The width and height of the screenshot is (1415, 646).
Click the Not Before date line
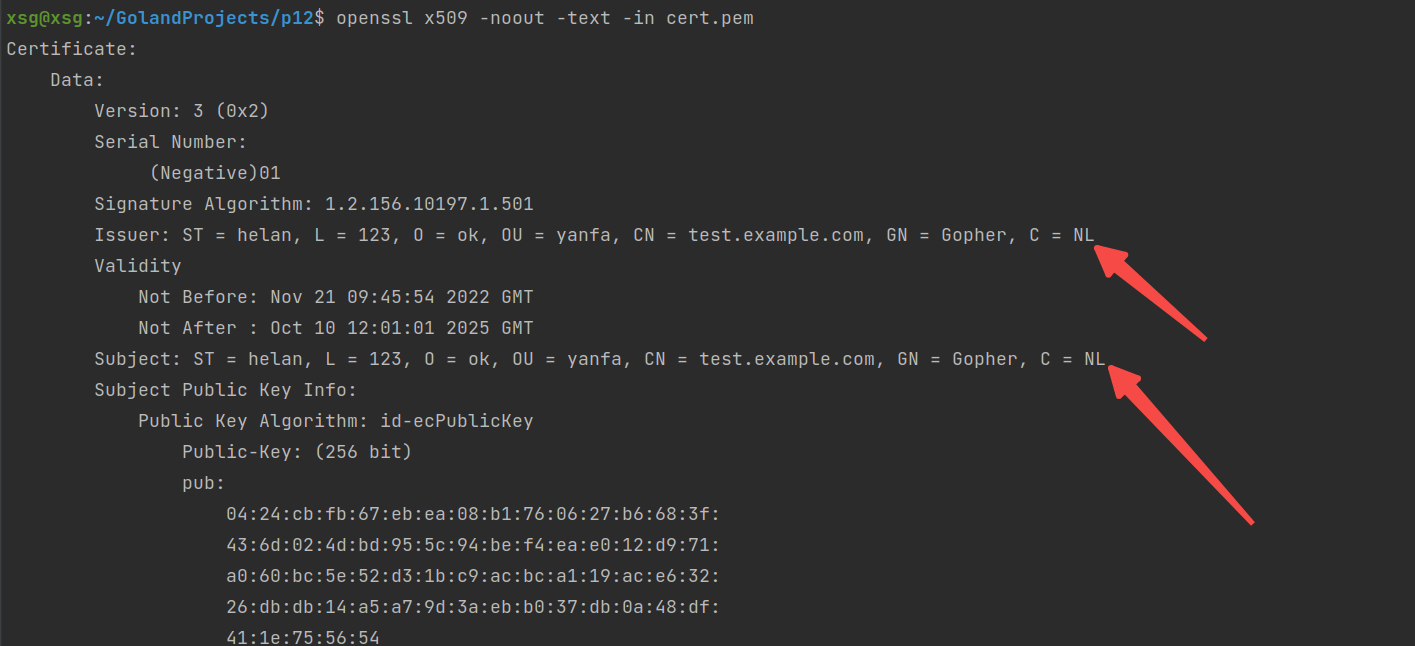335,297
